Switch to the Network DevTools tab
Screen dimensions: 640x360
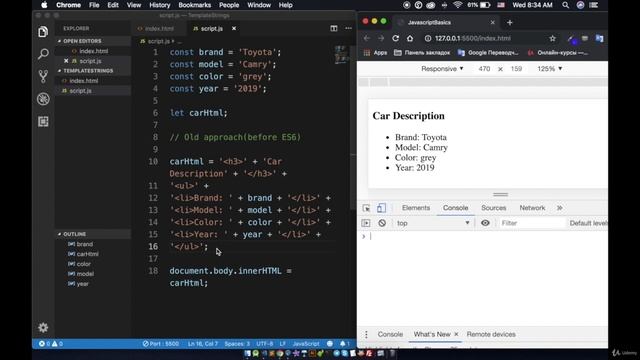click(x=532, y=208)
